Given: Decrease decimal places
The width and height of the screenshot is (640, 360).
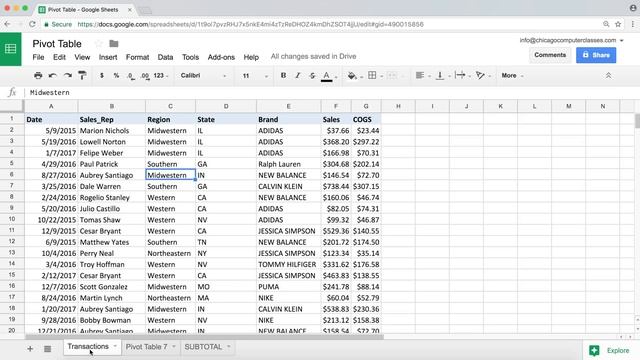Looking at the screenshot, I should tap(131, 76).
